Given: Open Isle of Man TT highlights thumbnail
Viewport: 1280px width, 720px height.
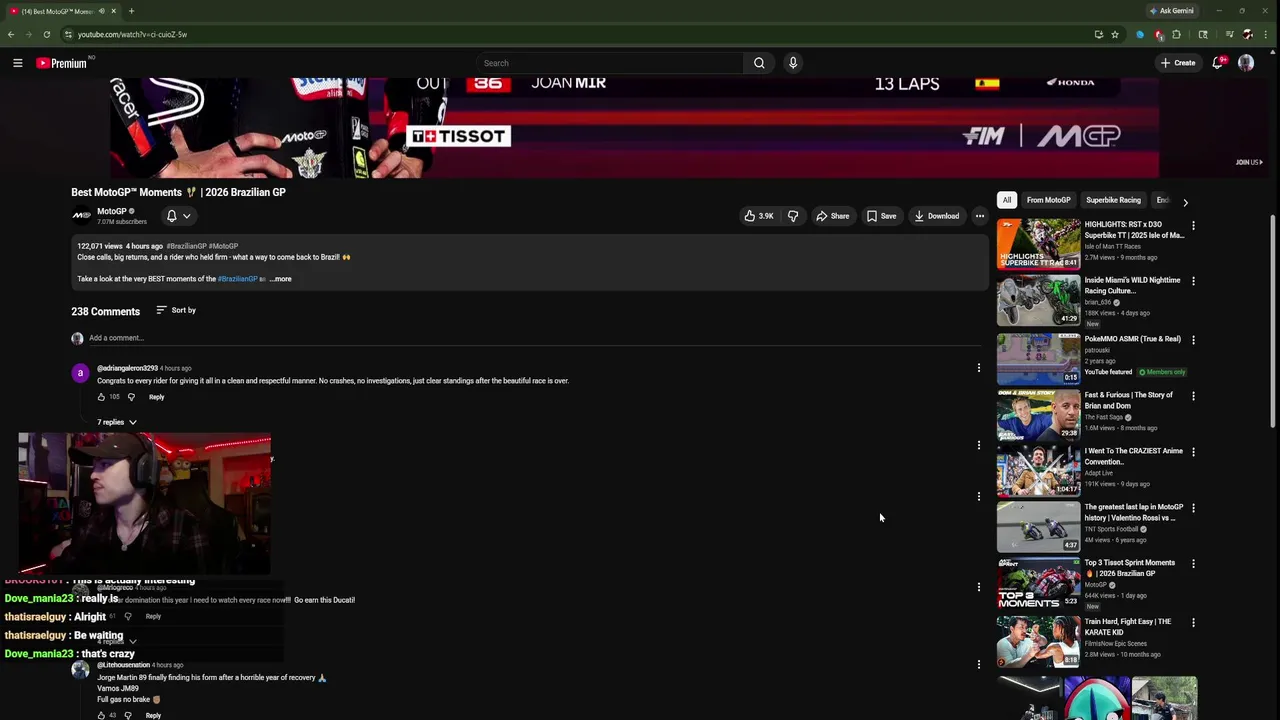Looking at the screenshot, I should (1038, 244).
